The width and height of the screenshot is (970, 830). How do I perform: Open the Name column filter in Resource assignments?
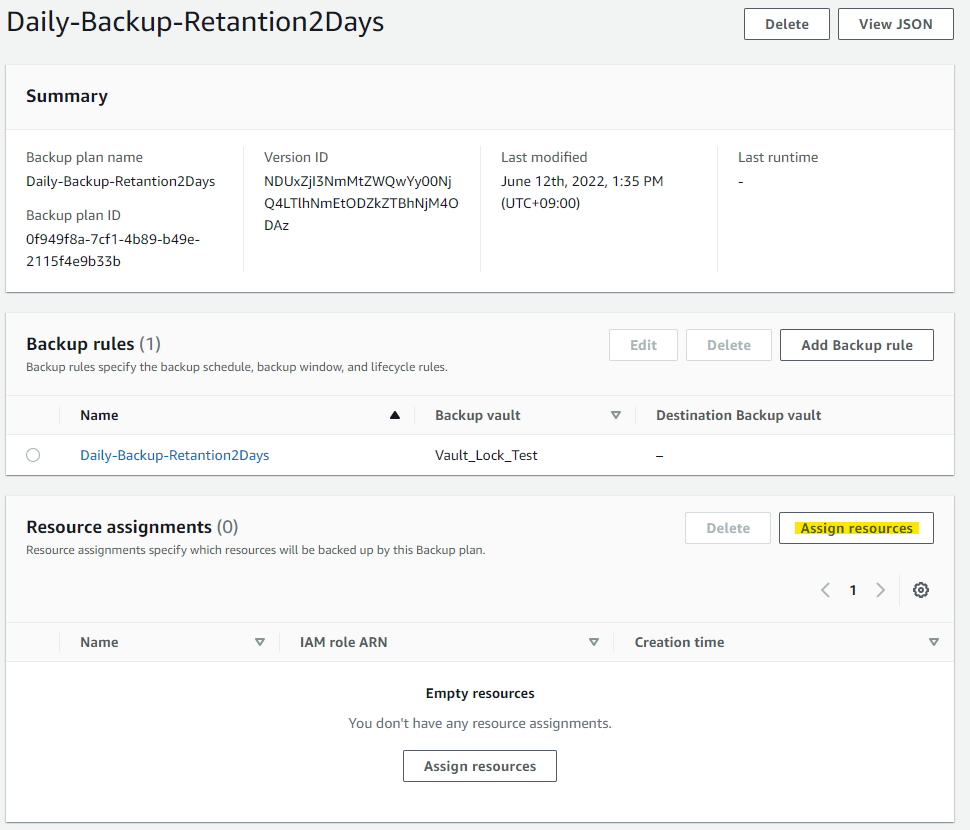[x=260, y=642]
